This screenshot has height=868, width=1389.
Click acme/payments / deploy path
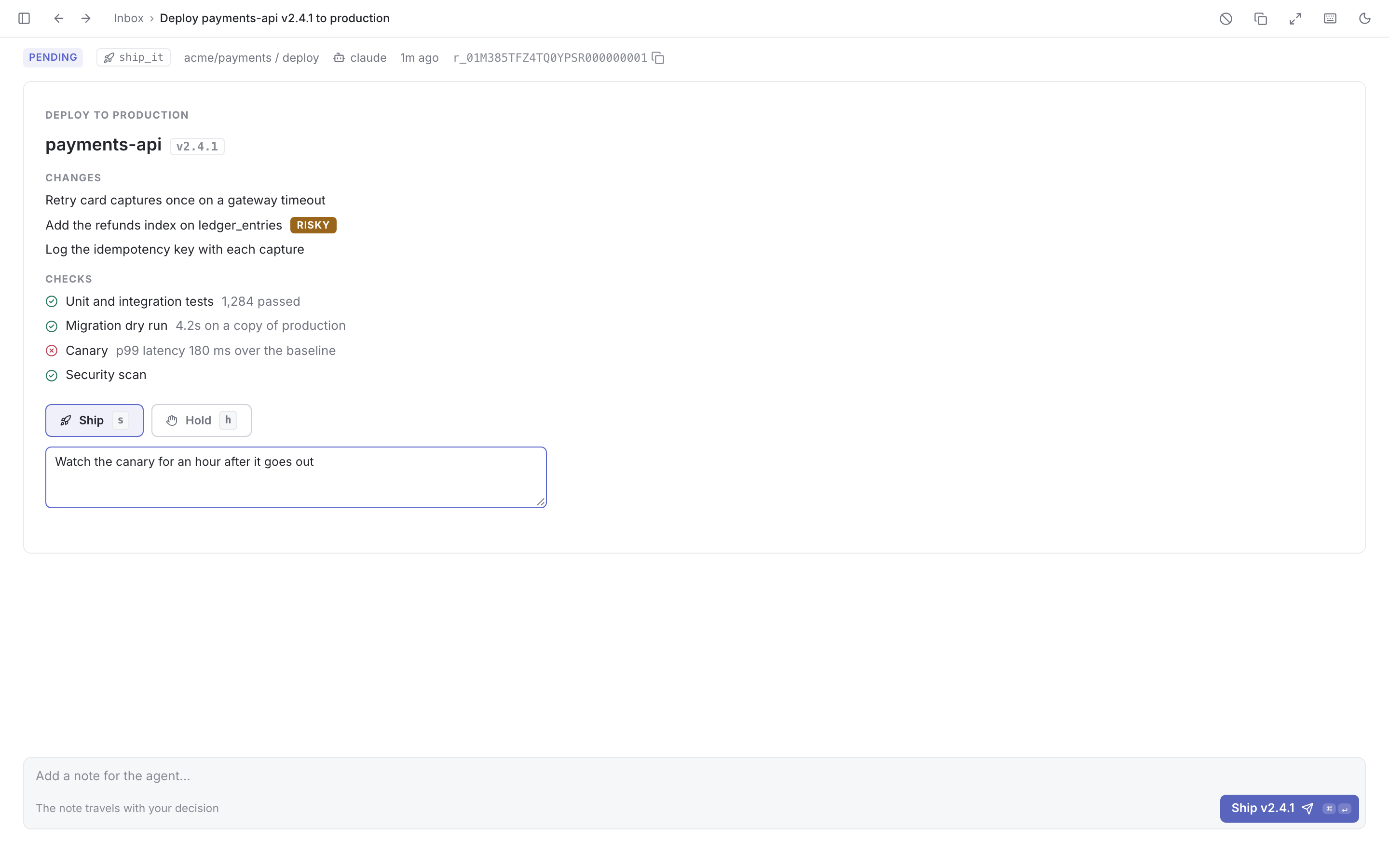pyautogui.click(x=251, y=58)
